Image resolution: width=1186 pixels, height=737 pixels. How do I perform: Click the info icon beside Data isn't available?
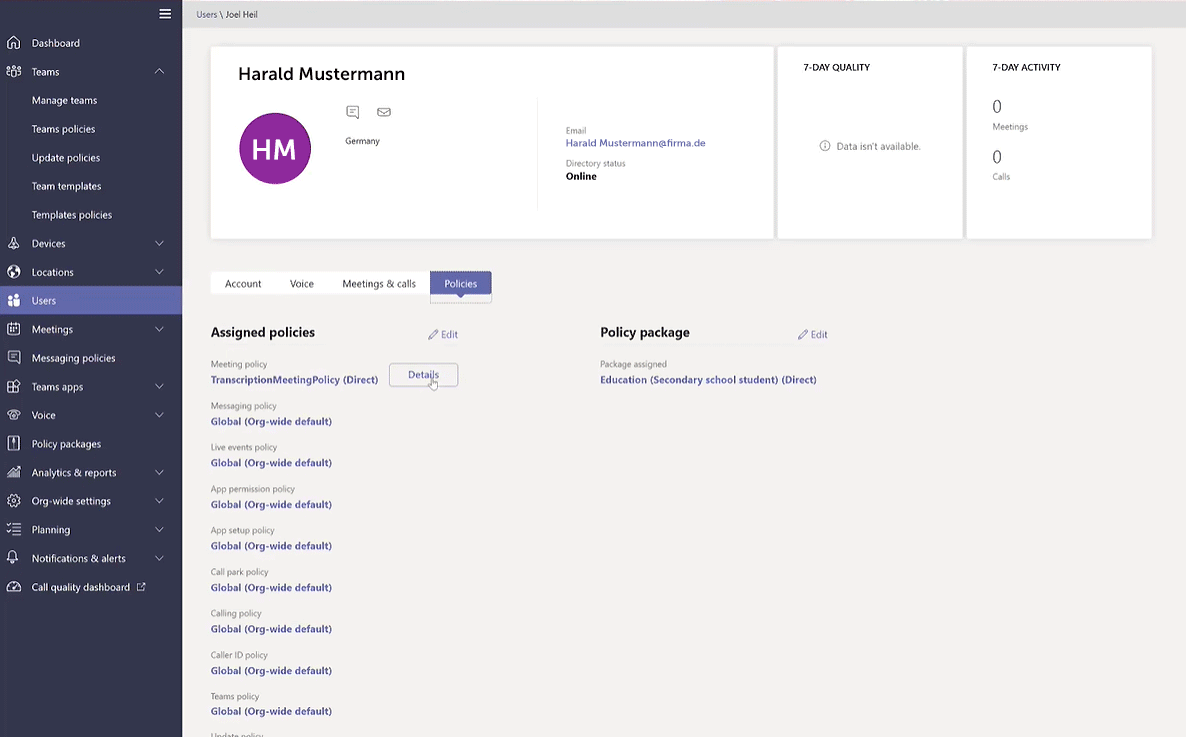824,146
